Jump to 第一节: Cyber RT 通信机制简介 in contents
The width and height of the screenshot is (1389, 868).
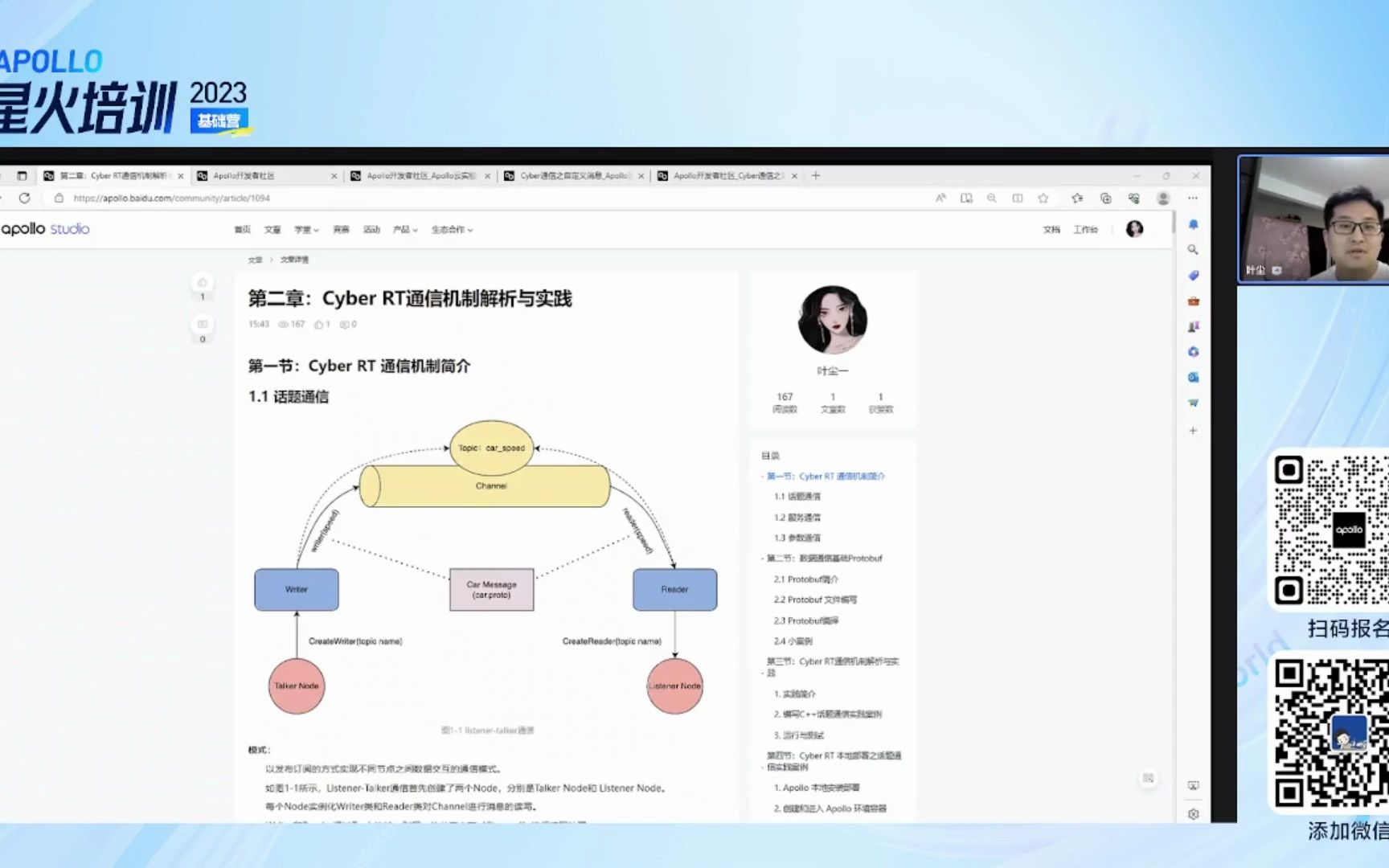pyautogui.click(x=826, y=477)
